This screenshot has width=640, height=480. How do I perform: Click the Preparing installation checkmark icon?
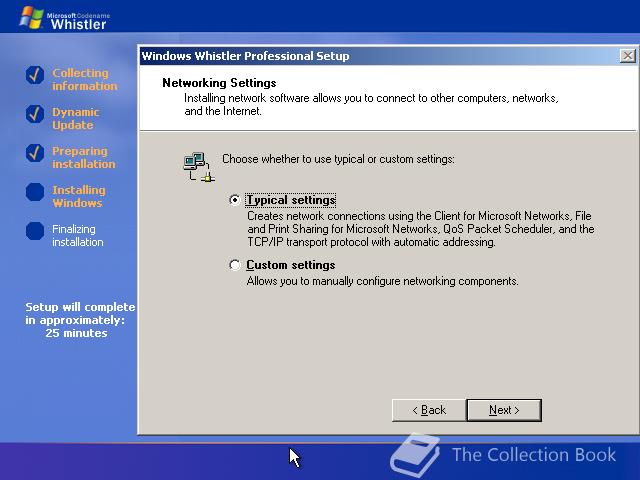(x=35, y=153)
